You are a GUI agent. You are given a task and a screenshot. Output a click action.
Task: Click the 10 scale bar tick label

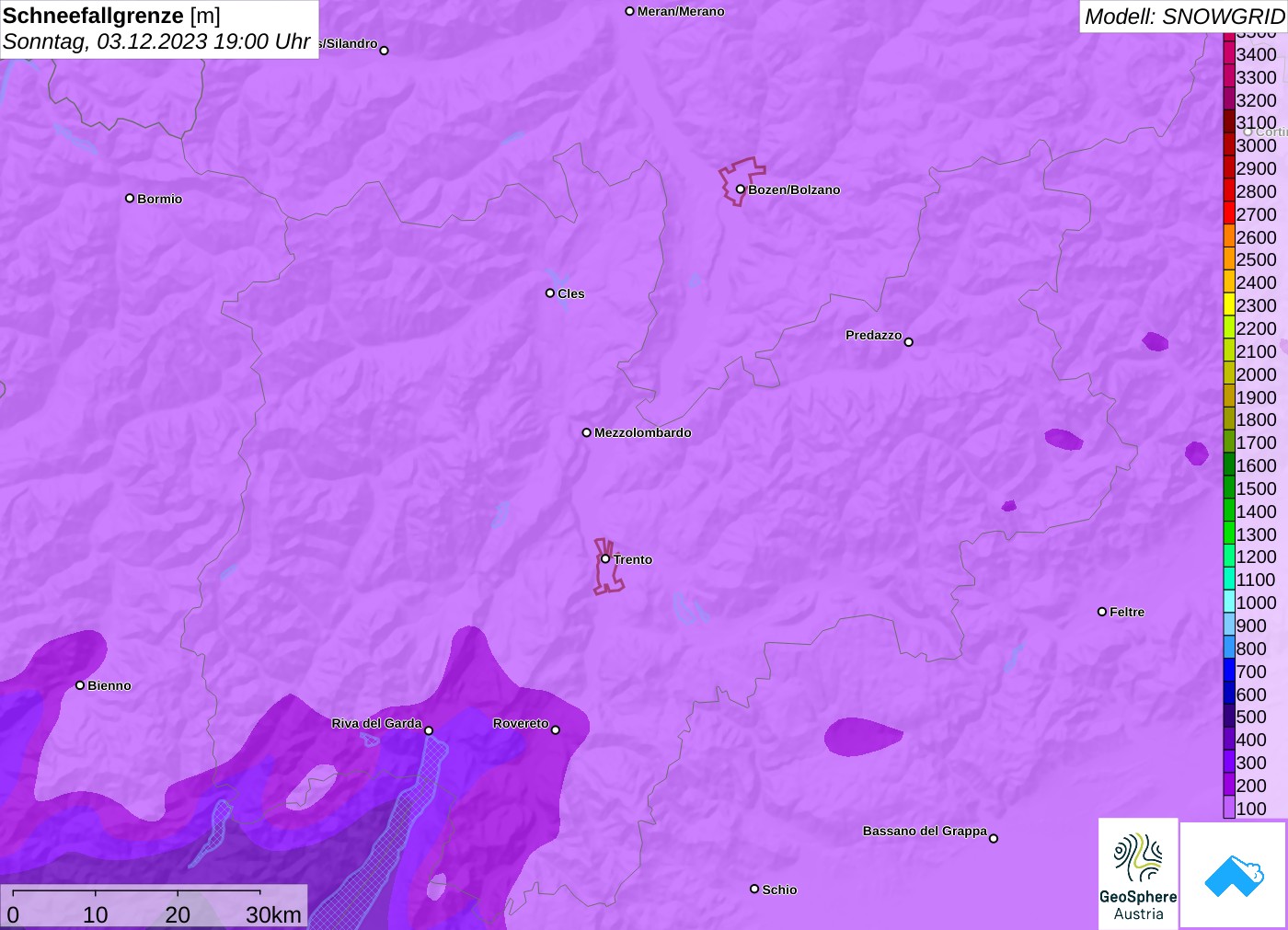tap(96, 914)
